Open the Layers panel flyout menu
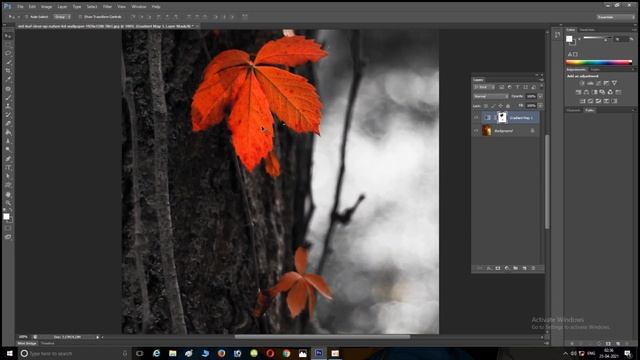 click(541, 80)
